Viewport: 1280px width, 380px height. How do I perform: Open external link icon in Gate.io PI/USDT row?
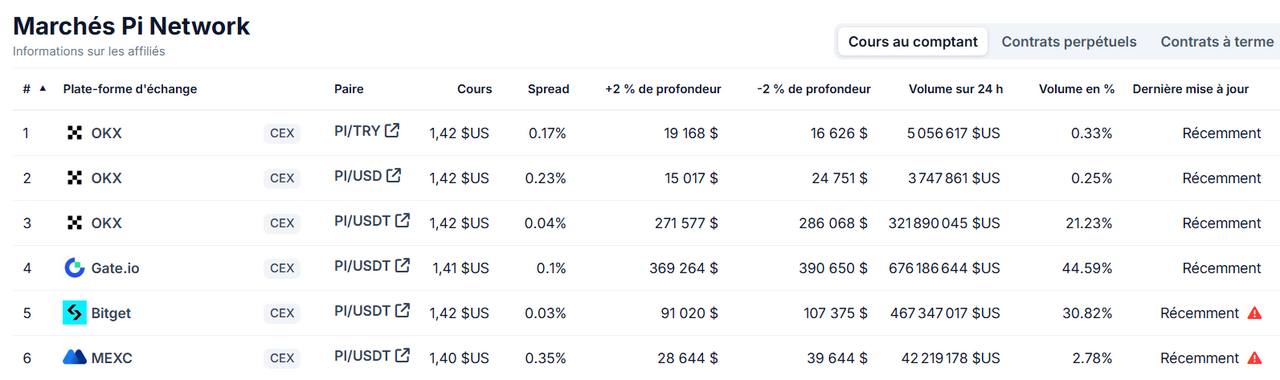point(402,265)
